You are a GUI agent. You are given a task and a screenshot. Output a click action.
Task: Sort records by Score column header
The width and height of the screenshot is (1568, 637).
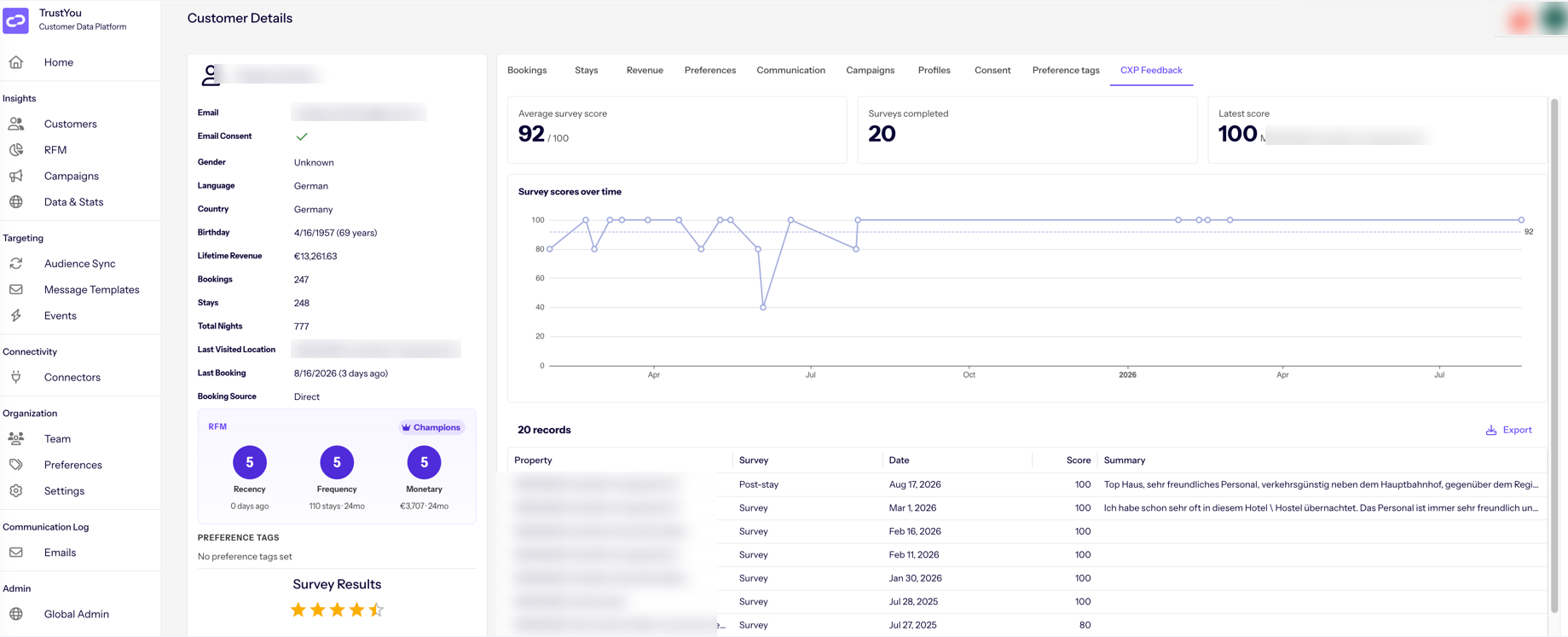point(1078,460)
